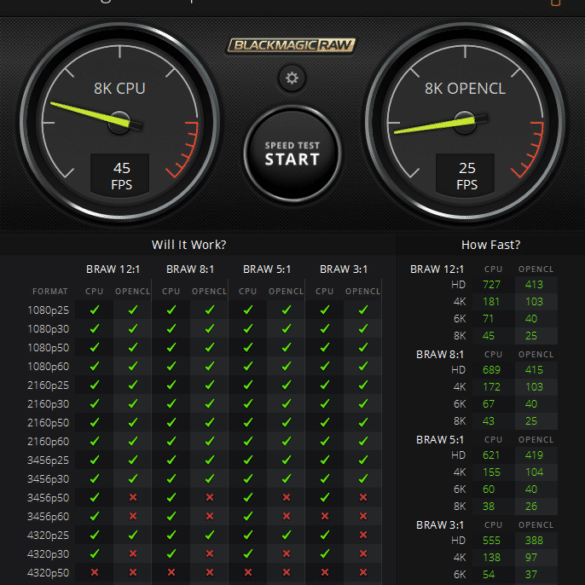Image resolution: width=585 pixels, height=585 pixels.
Task: Click 3456p60 BRAW 8:1 OpenCL red cross
Action: click(210, 516)
